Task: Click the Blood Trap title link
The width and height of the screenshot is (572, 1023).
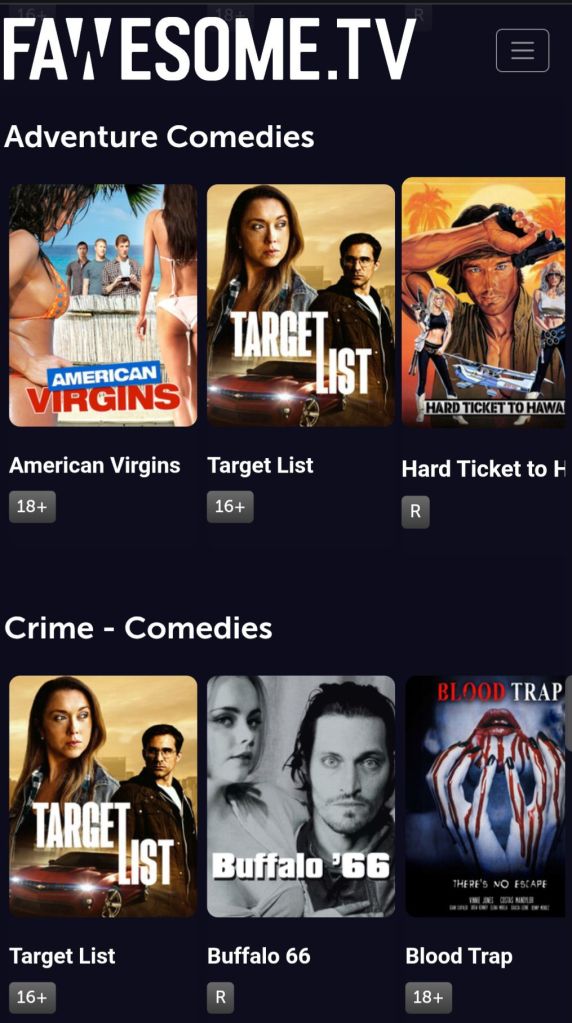Action: (x=459, y=956)
